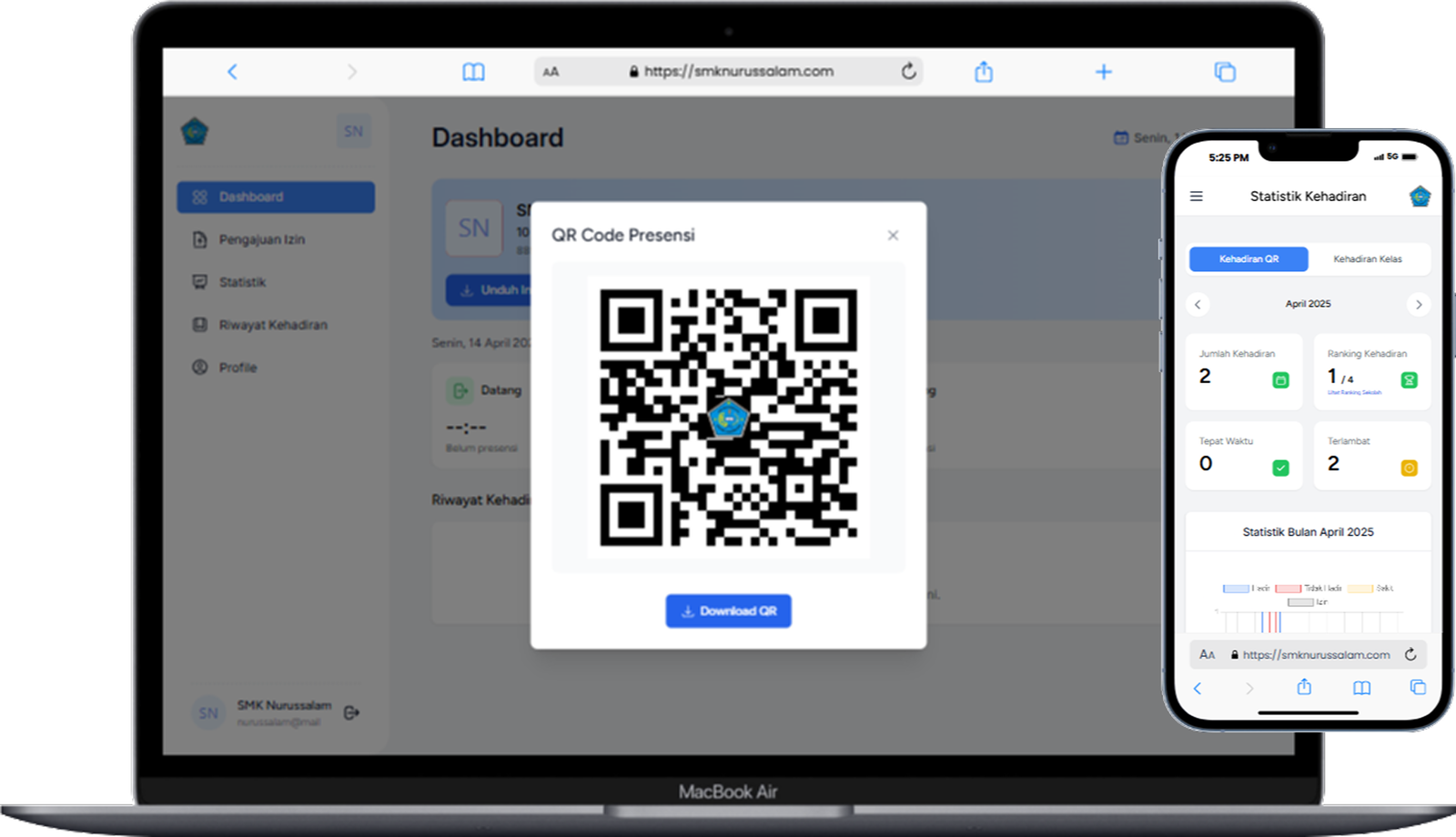Select the Statistik sidebar item
Viewport: 1456px width, 837px height.
[242, 282]
